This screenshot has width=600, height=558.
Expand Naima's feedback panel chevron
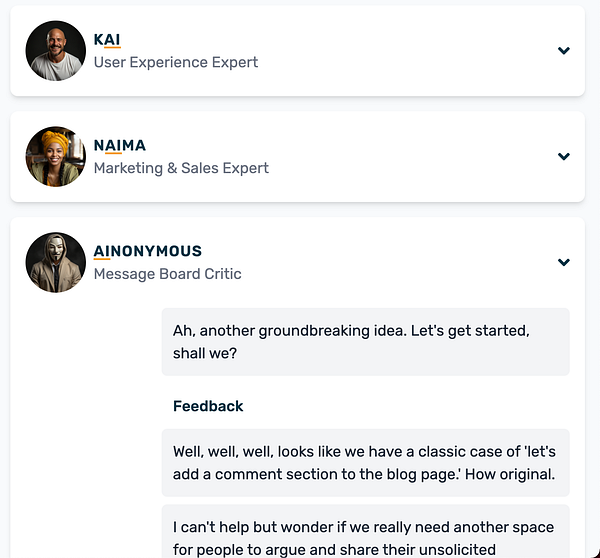point(564,157)
